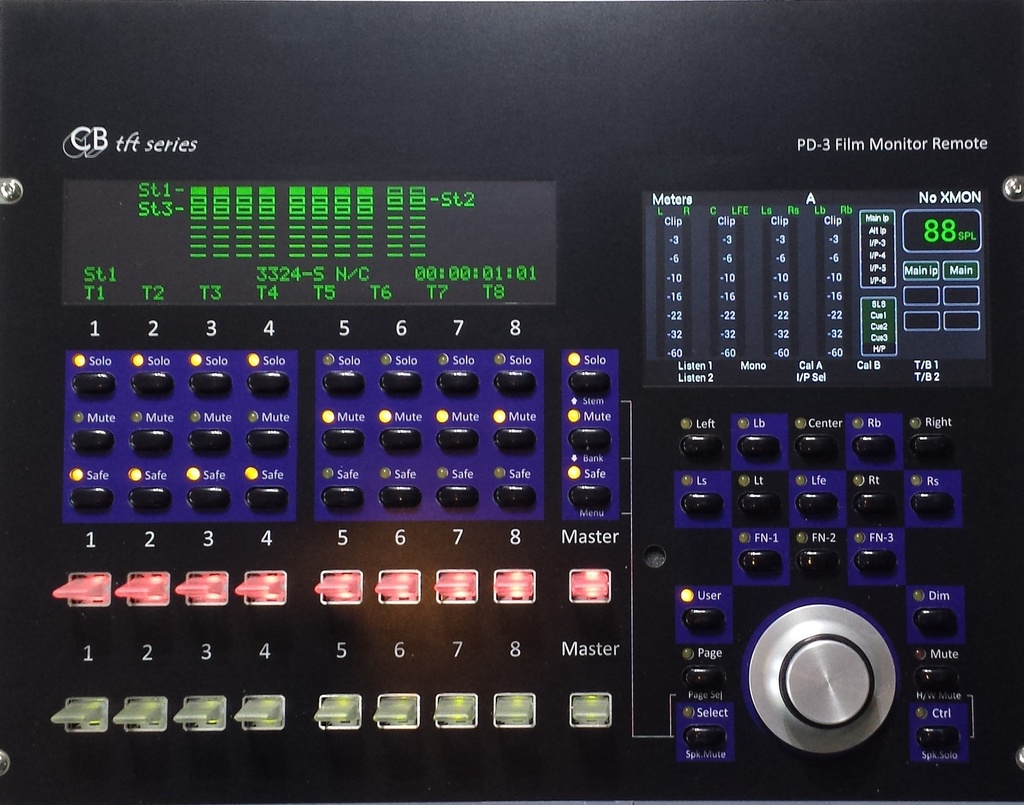Viewport: 1024px width, 805px height.
Task: Click the T5 track label on display
Action: 324,293
